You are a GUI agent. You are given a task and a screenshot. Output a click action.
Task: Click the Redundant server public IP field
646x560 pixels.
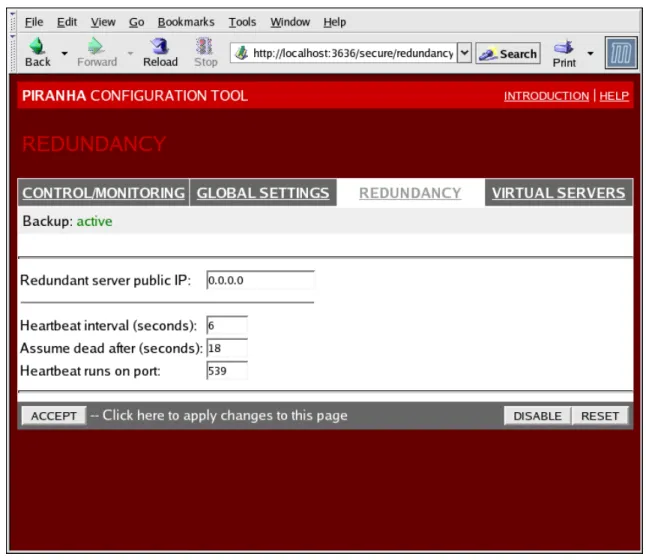click(x=260, y=280)
